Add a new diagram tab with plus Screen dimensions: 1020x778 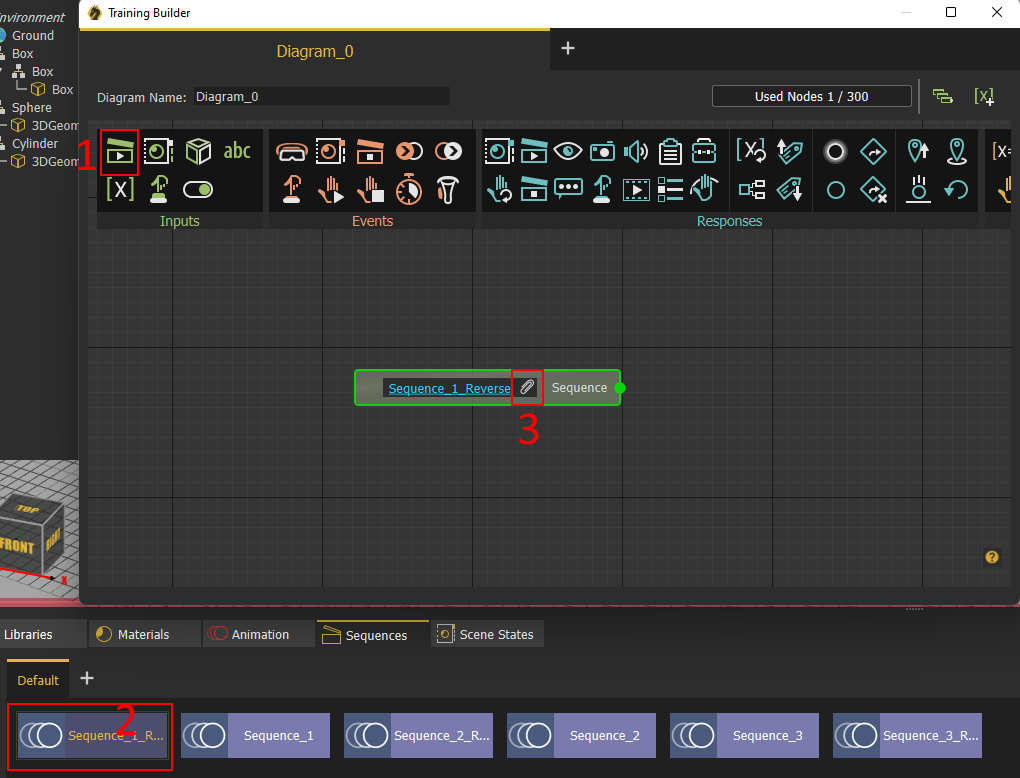coord(567,48)
